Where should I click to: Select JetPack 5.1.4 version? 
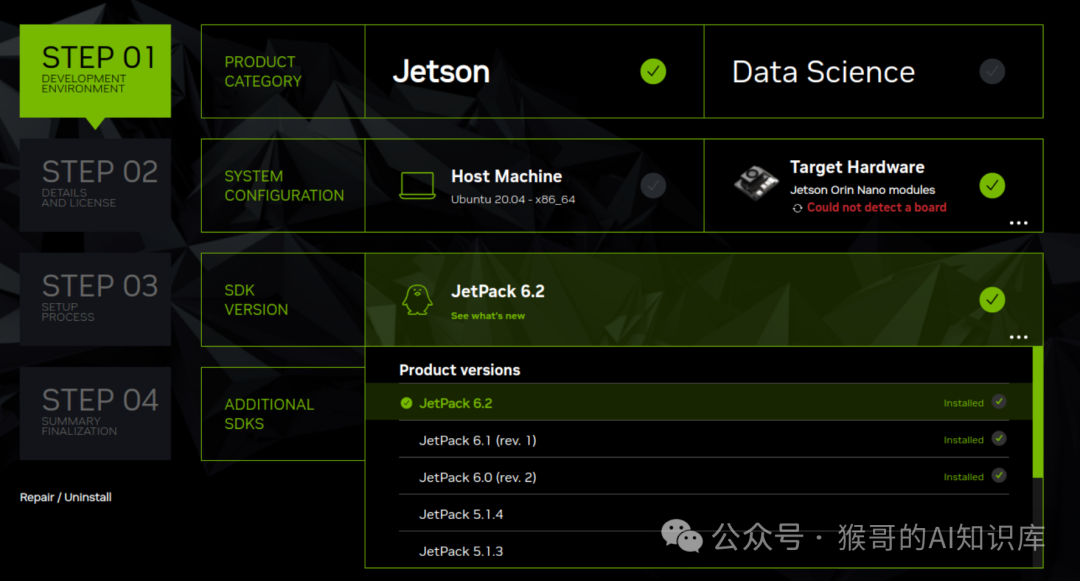pyautogui.click(x=704, y=514)
